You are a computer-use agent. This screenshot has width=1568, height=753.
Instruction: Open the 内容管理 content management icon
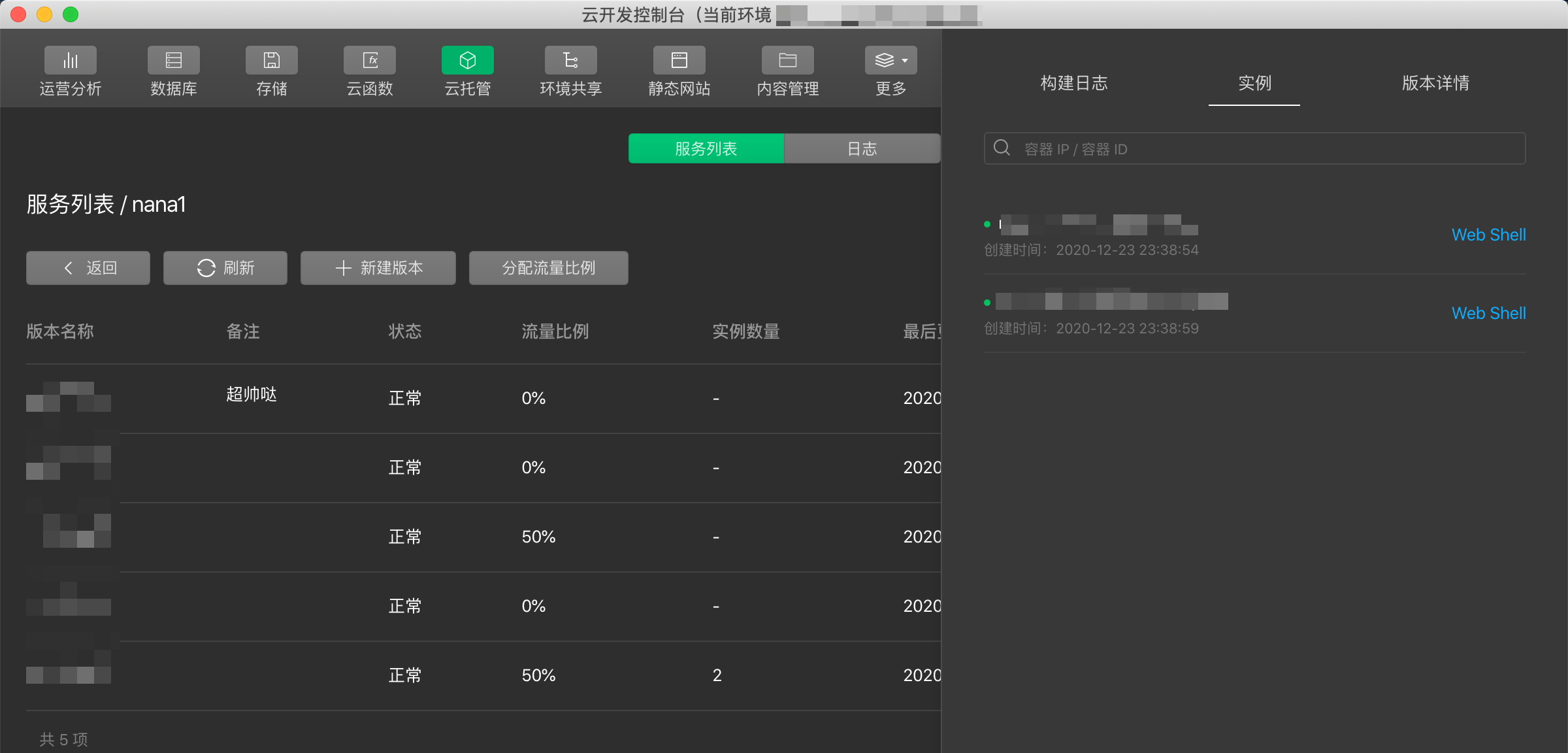click(x=787, y=61)
